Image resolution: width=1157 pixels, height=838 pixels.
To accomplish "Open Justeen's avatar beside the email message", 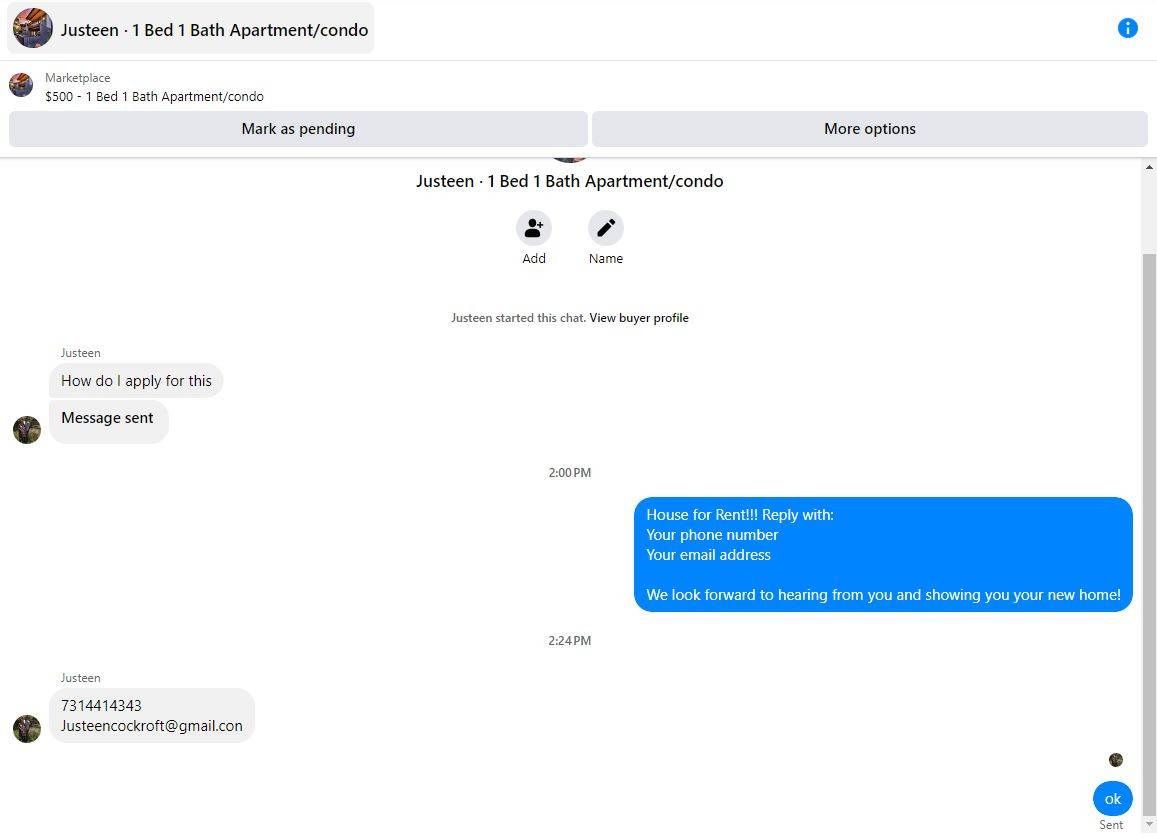I will [27, 729].
